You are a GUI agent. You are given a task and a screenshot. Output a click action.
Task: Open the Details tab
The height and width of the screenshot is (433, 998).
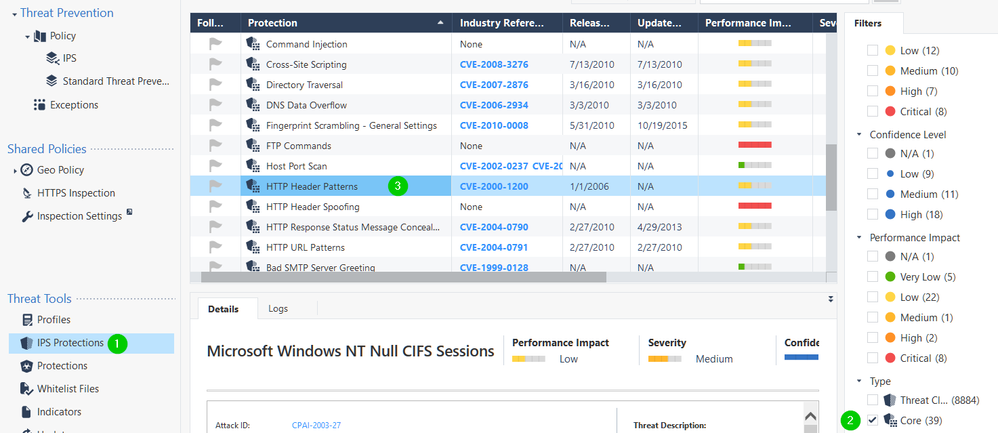tap(223, 309)
